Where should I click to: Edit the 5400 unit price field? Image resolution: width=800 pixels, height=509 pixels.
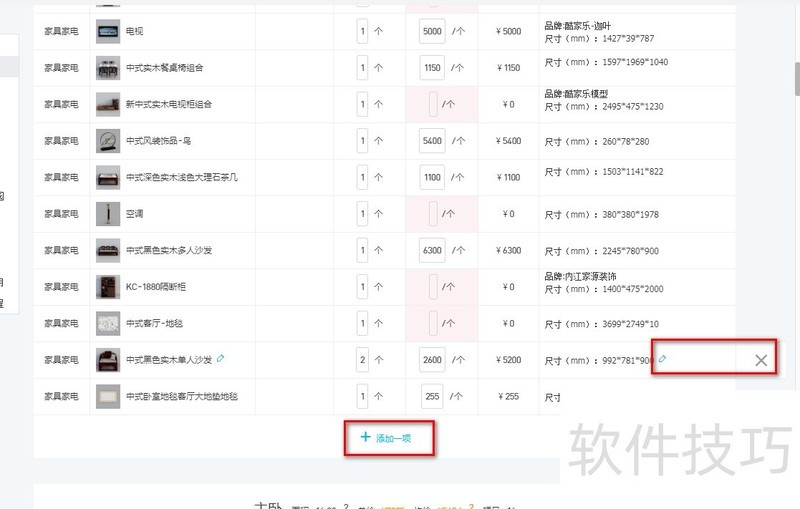click(432, 141)
